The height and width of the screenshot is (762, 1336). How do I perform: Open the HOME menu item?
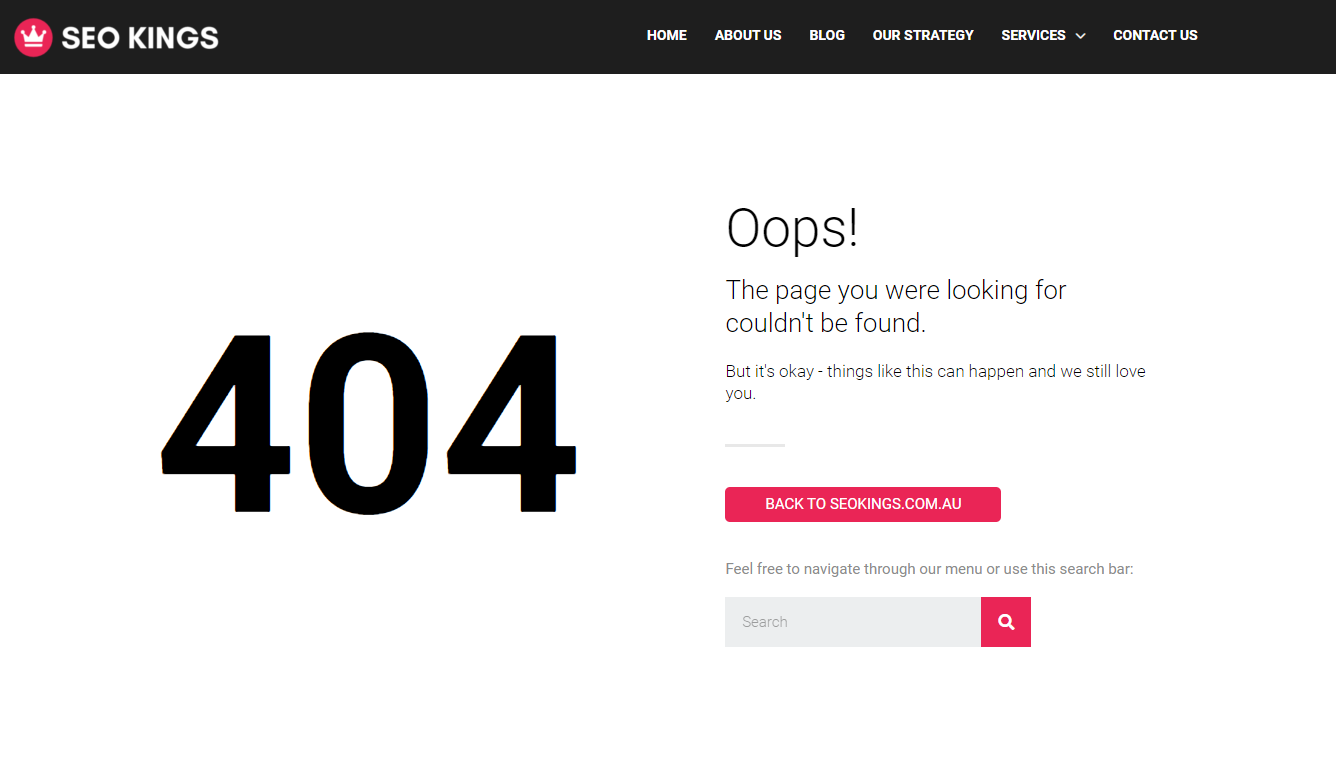667,35
